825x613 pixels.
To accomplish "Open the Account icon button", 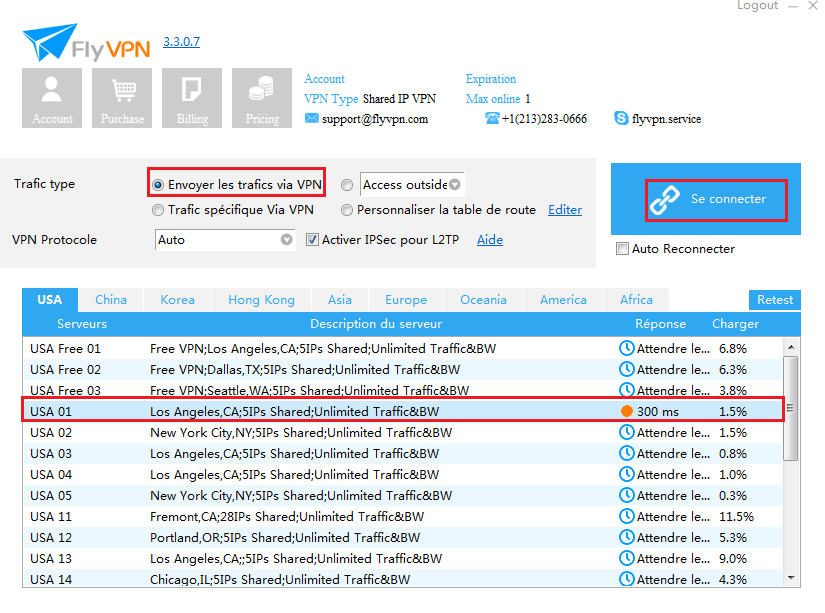I will 52,98.
